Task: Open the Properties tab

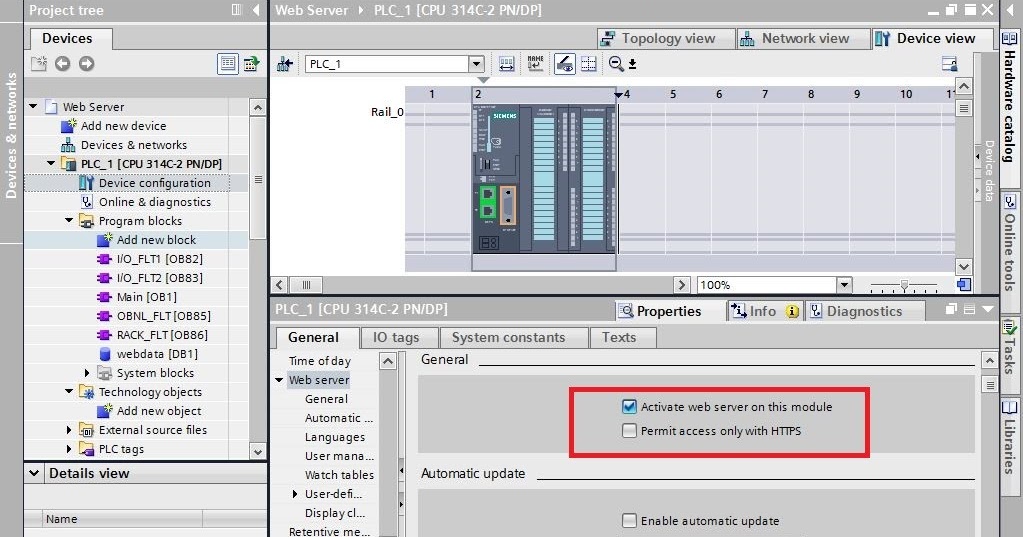Action: pyautogui.click(x=670, y=311)
